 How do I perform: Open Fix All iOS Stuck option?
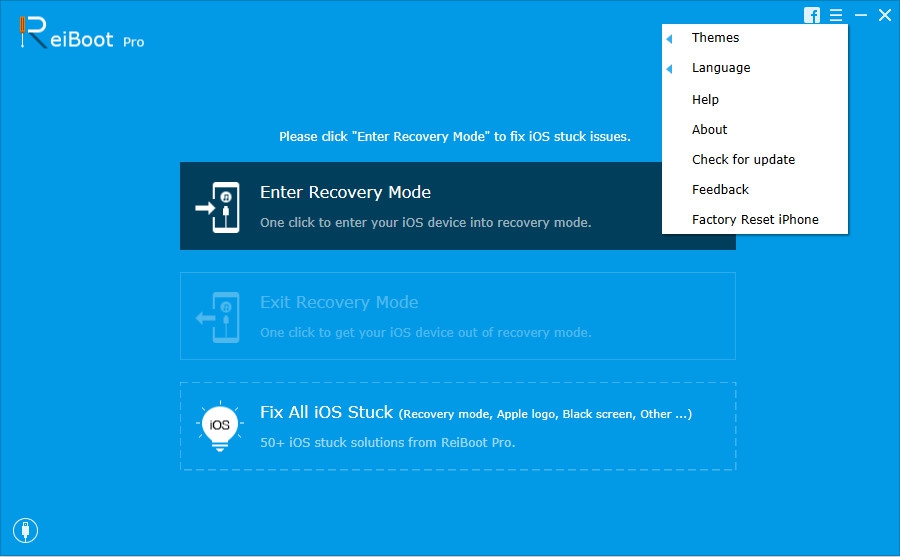pyautogui.click(x=457, y=426)
